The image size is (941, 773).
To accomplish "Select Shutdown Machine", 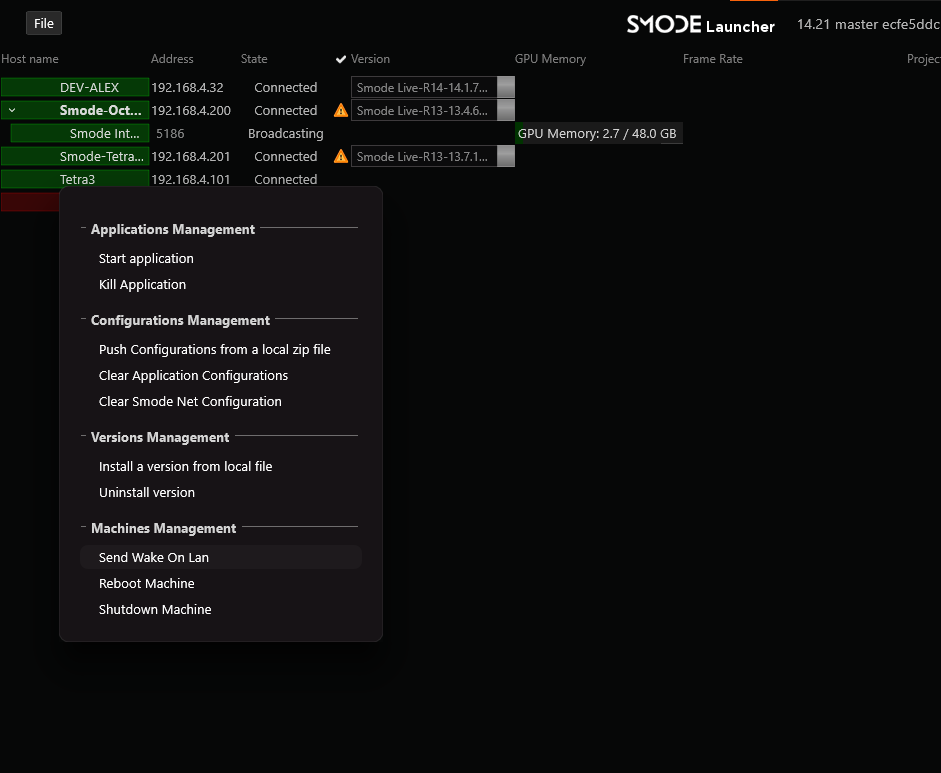I will point(155,609).
